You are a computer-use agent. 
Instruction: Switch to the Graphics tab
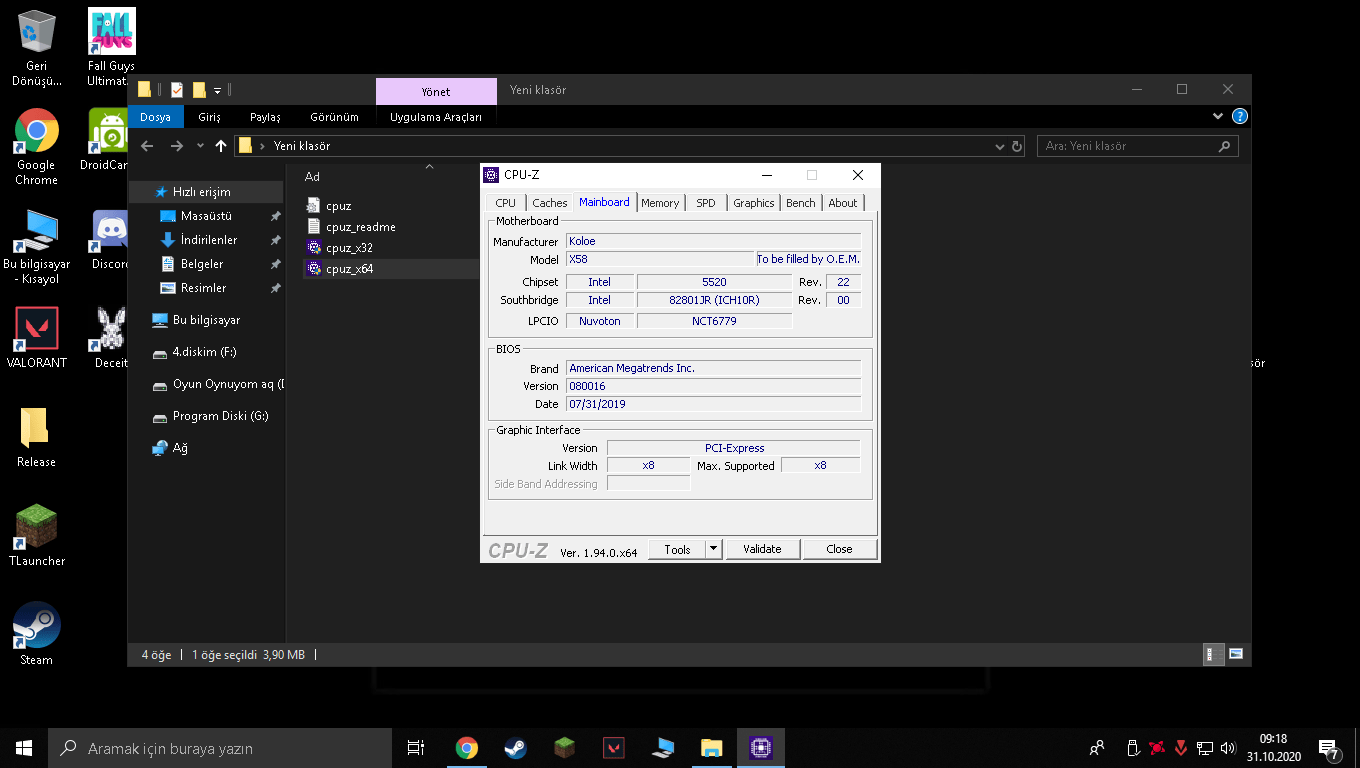click(x=754, y=203)
